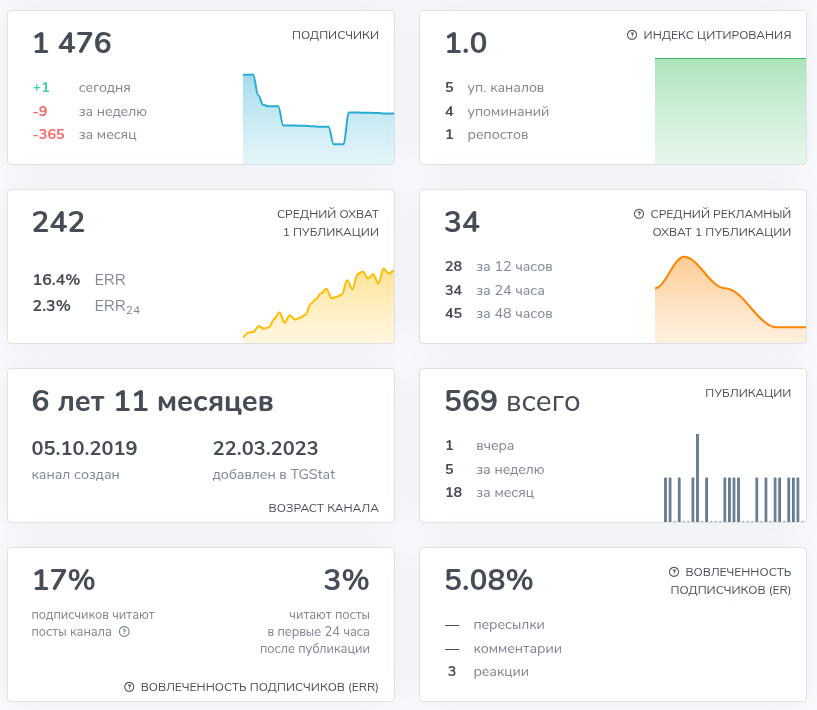Select the subscriber count '1 476'

pyautogui.click(x=72, y=43)
